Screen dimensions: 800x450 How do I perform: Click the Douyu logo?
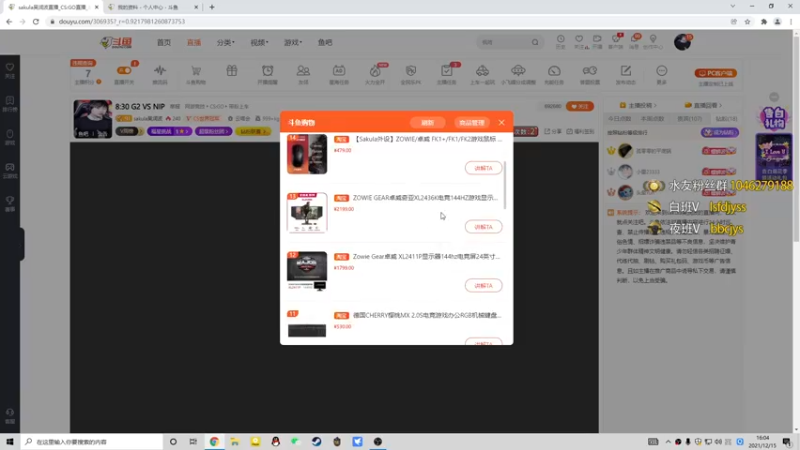116,42
